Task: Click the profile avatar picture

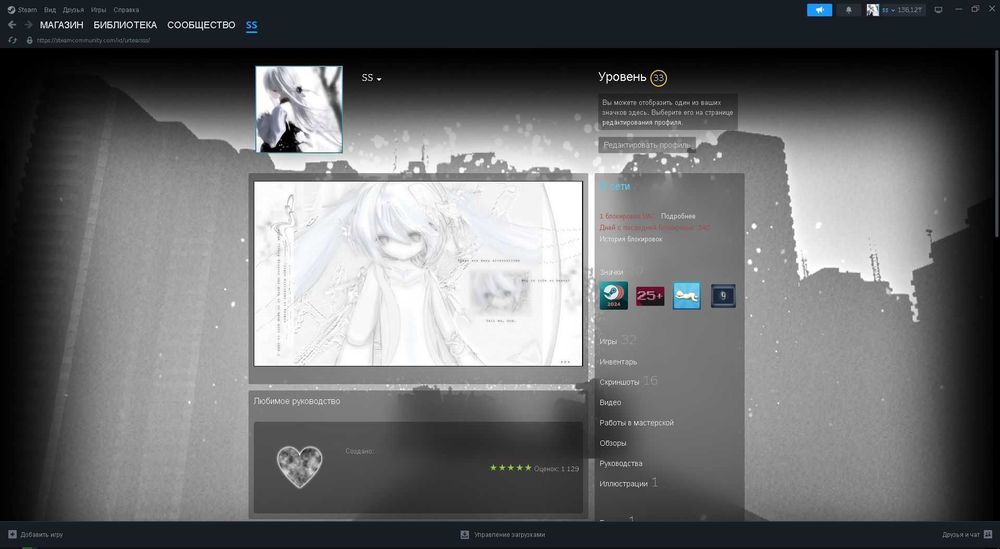Action: (299, 109)
